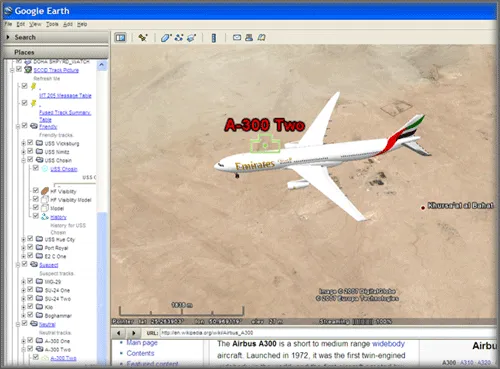Select the Add Placemark pushpin tool

click(143, 38)
